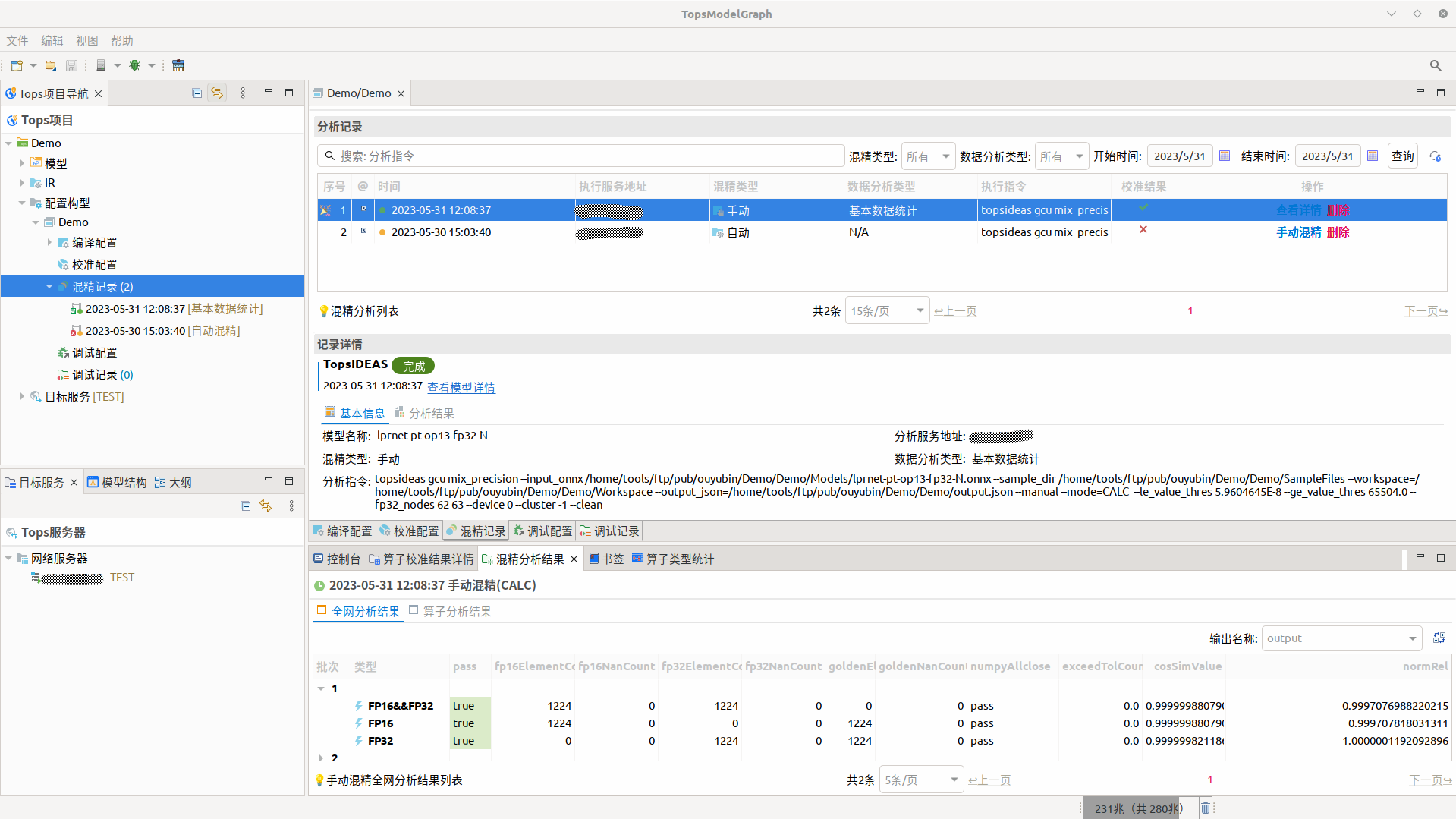1456x819 pixels.
Task: Collapse the Demo project tree node
Action: point(8,143)
